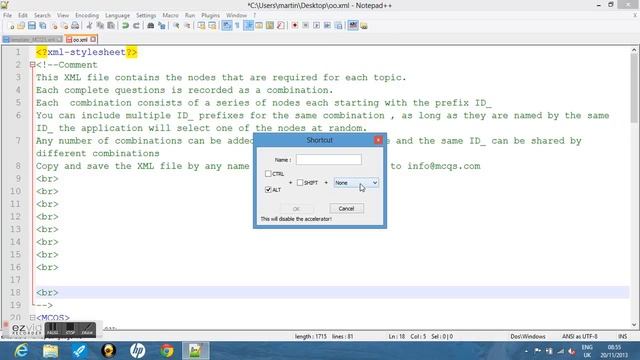
Task: Open Google Chrome from the taskbar
Action: [167, 351]
